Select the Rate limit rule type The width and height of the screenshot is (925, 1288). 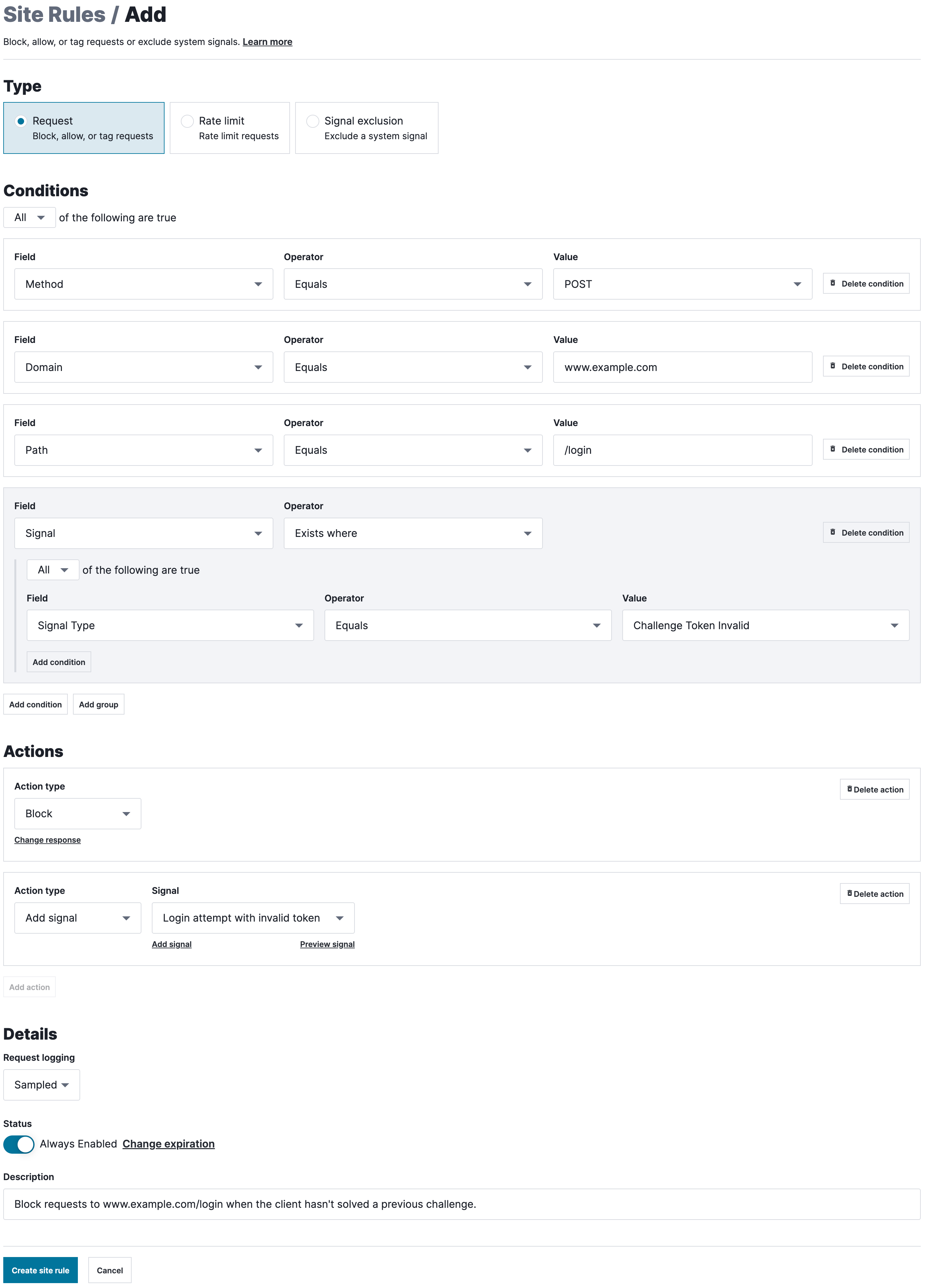point(187,121)
